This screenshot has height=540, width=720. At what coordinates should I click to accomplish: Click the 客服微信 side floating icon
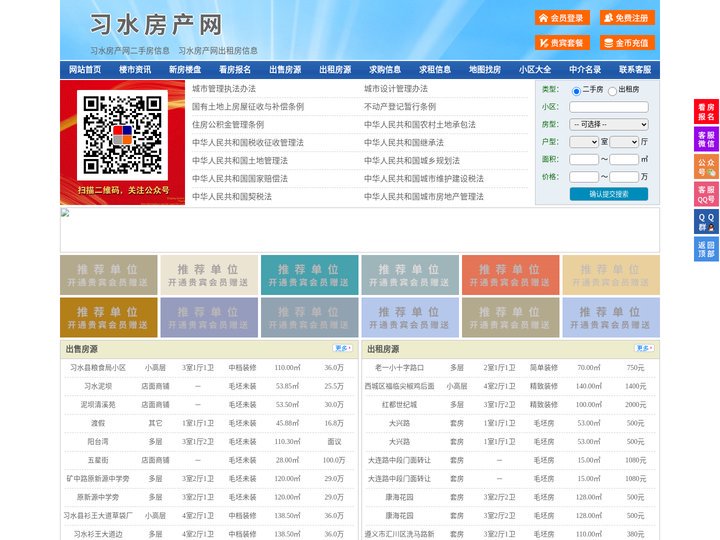(x=706, y=139)
